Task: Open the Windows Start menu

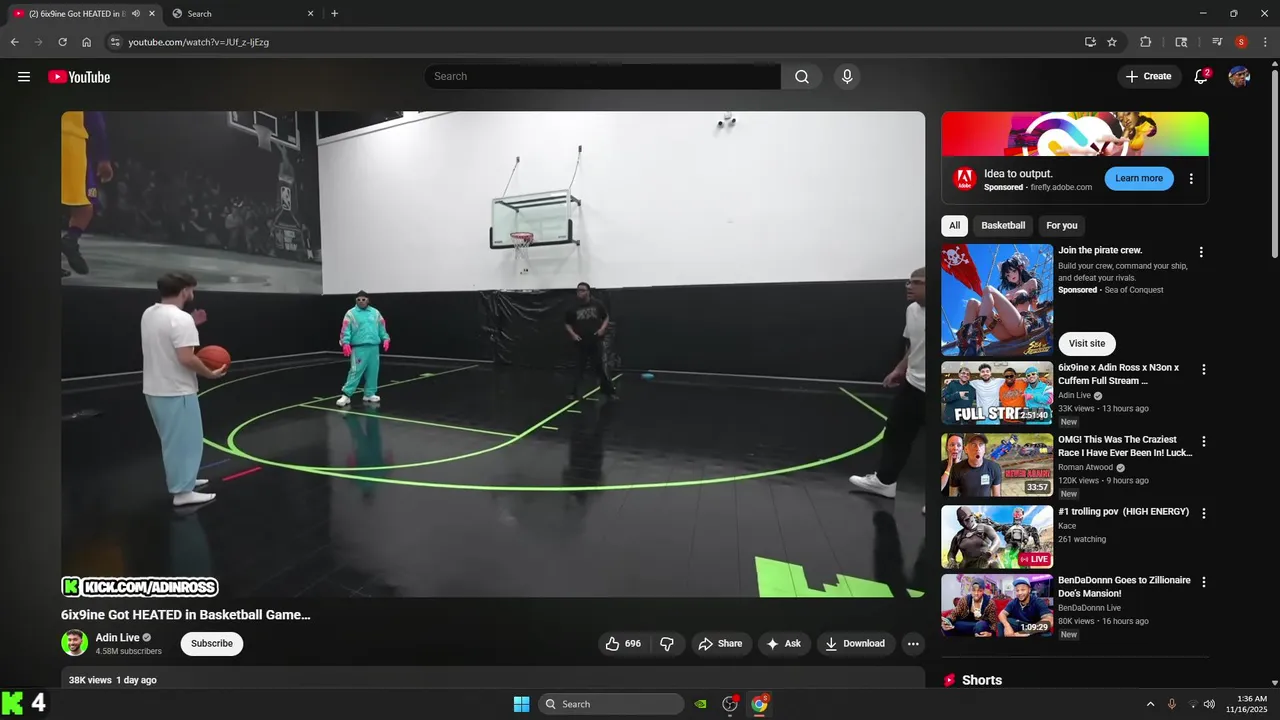Action: coord(521,704)
